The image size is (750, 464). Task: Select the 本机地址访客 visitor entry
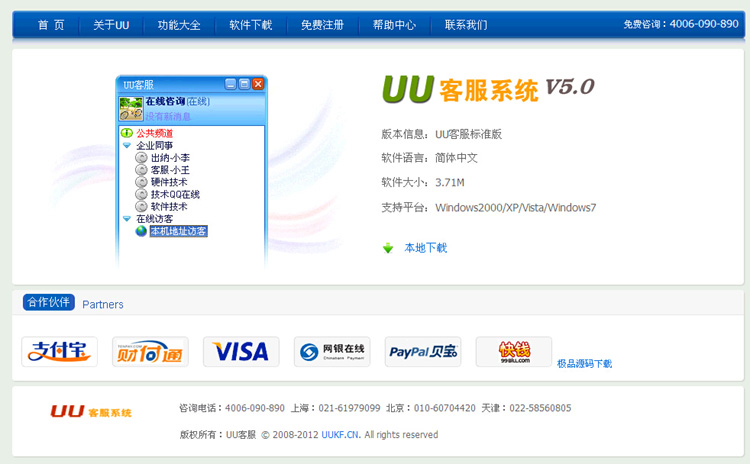178,231
